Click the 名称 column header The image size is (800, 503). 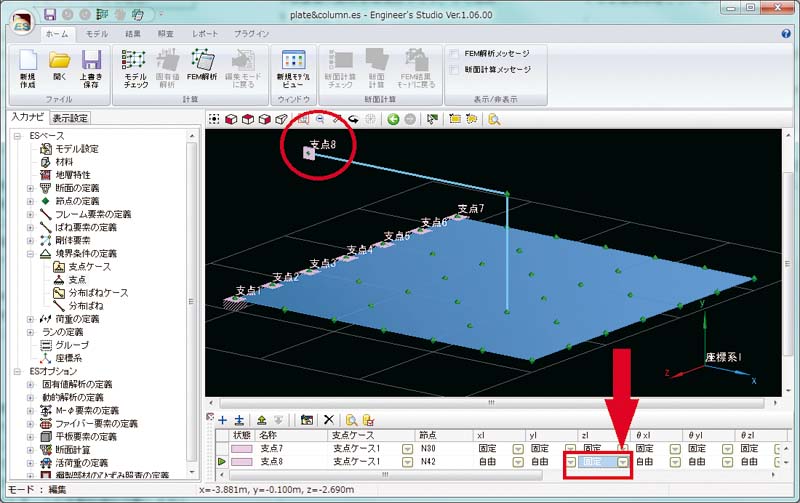click(x=268, y=436)
